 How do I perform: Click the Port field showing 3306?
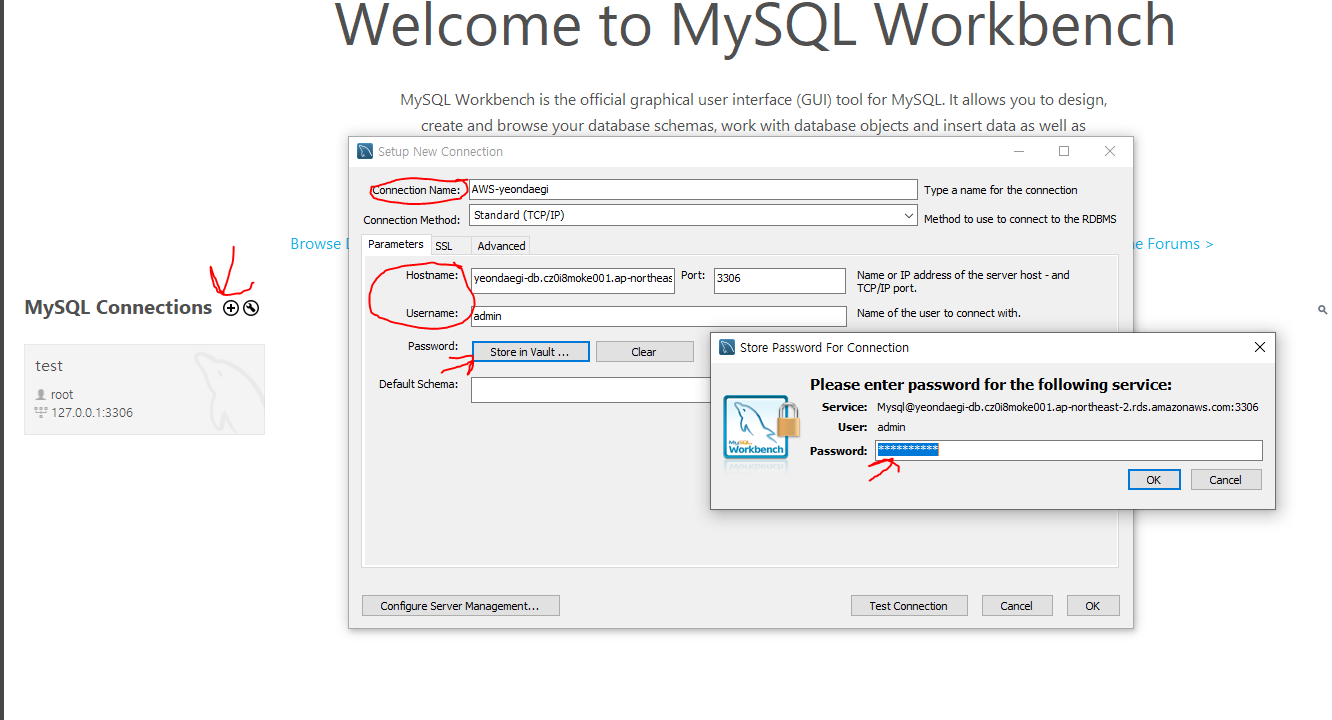point(780,280)
